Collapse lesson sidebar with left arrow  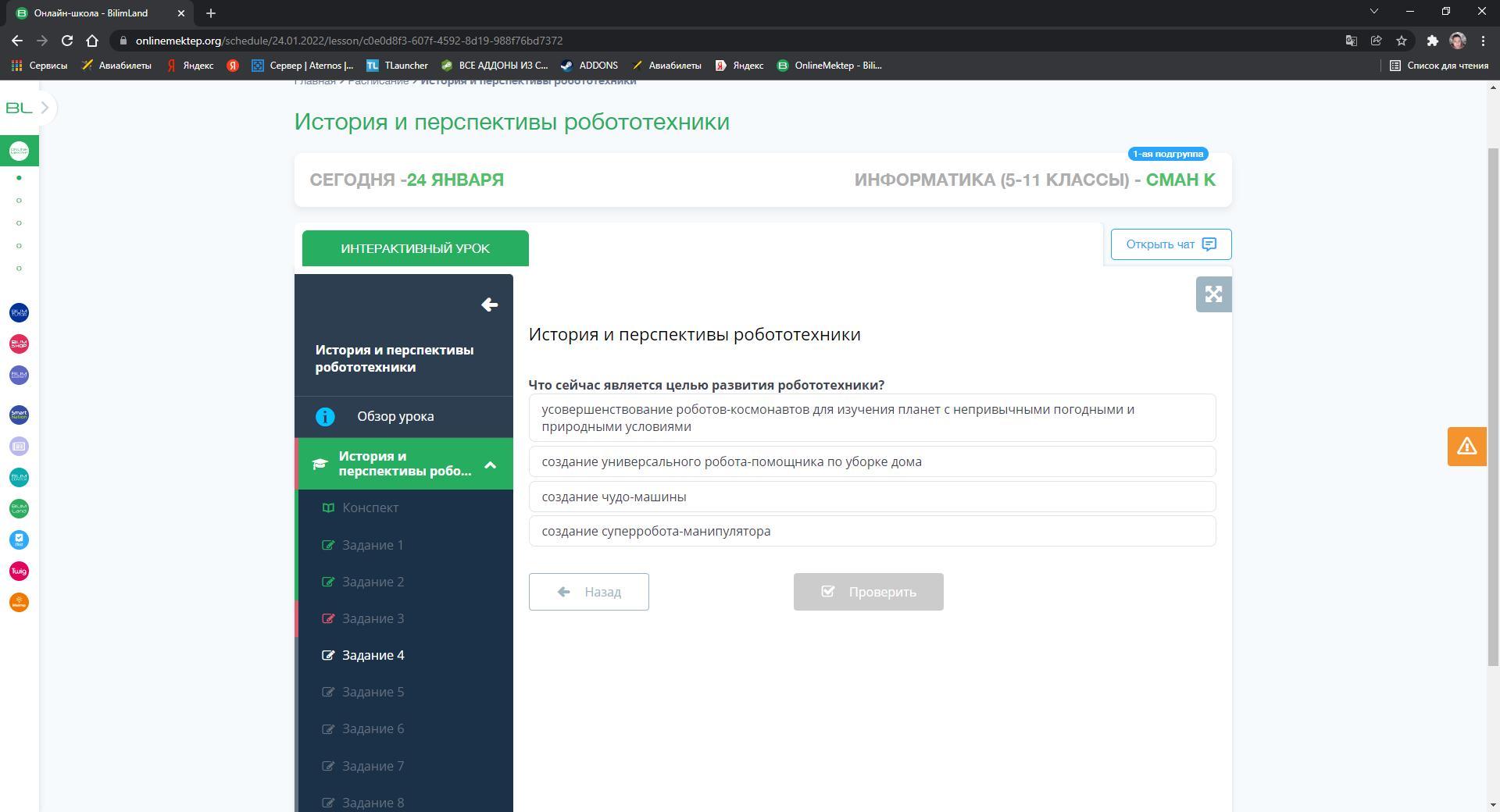pos(489,305)
